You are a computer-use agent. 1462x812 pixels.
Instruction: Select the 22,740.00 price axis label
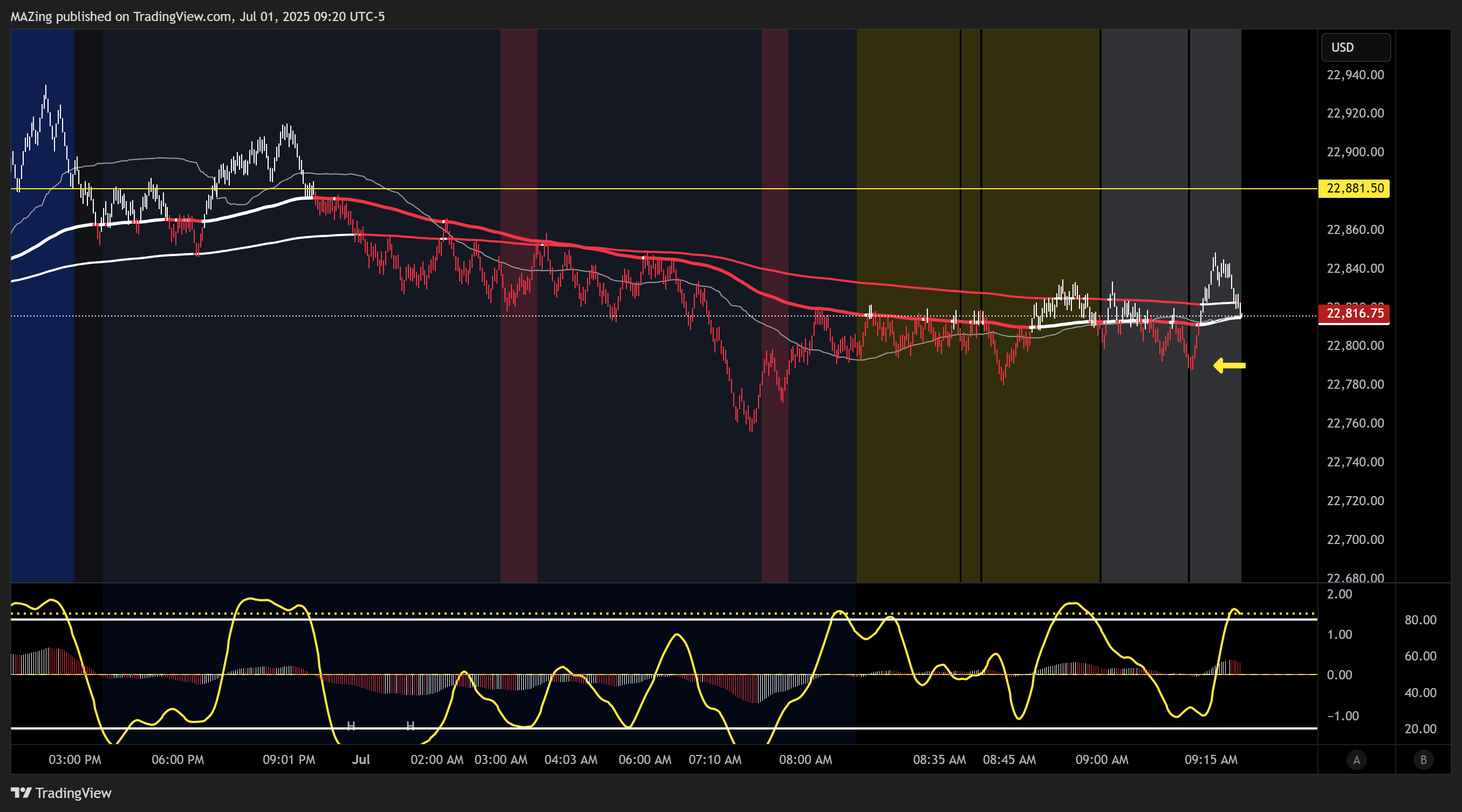[x=1355, y=462]
